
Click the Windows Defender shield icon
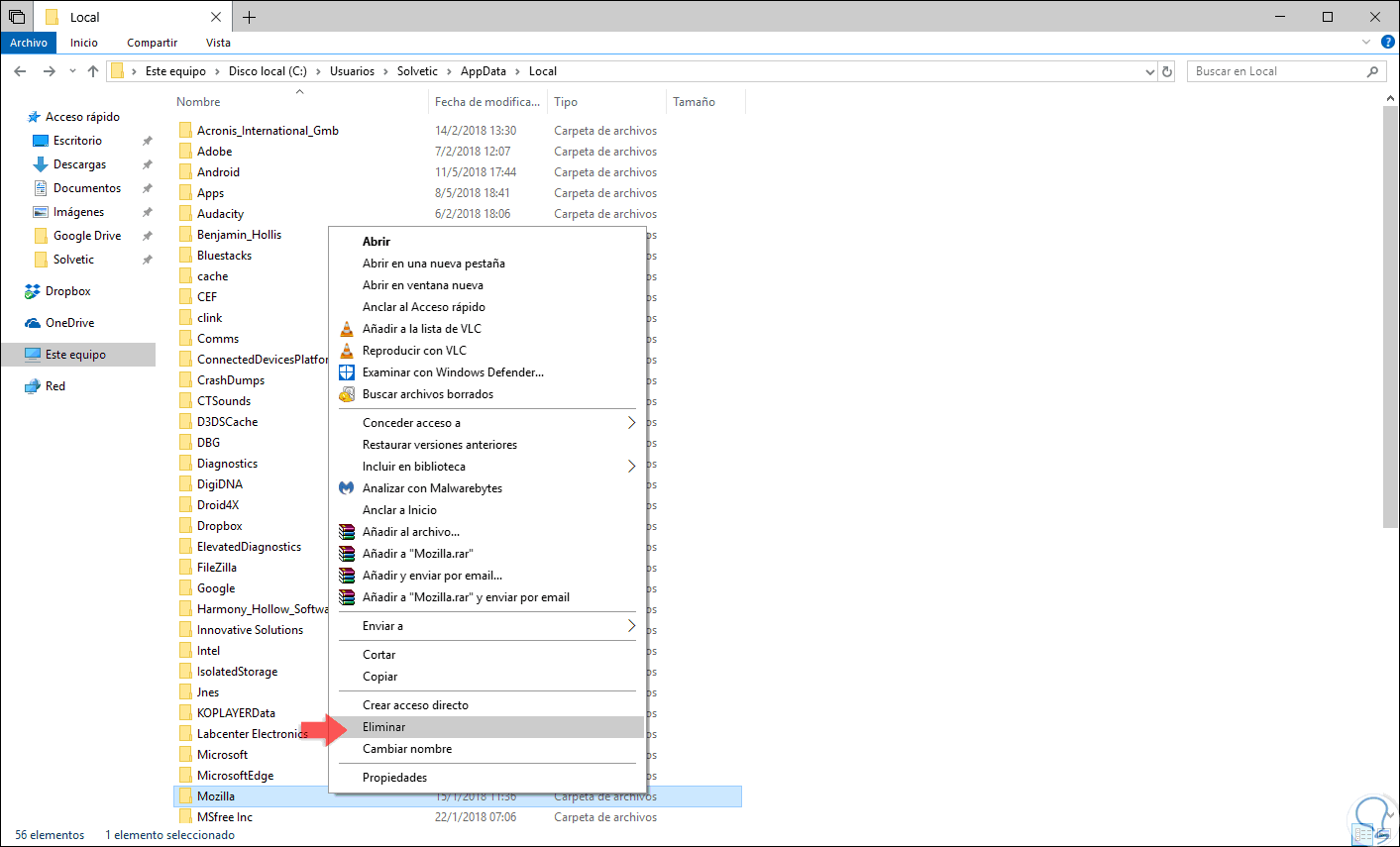coord(347,372)
